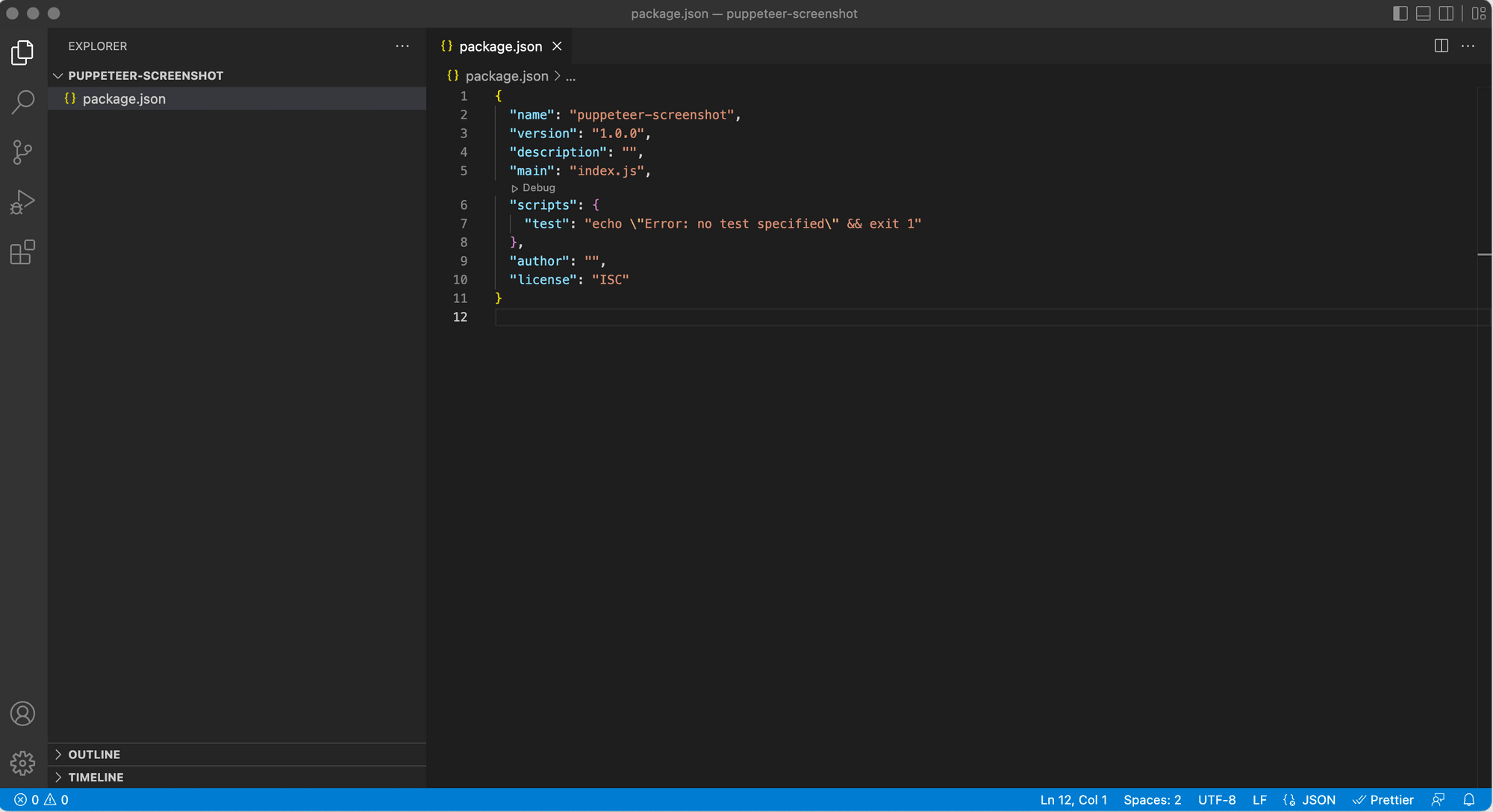Collapse the PUPPETEER-SCREENSHOT folder
Screen dimensions: 1493x812
click(57, 75)
